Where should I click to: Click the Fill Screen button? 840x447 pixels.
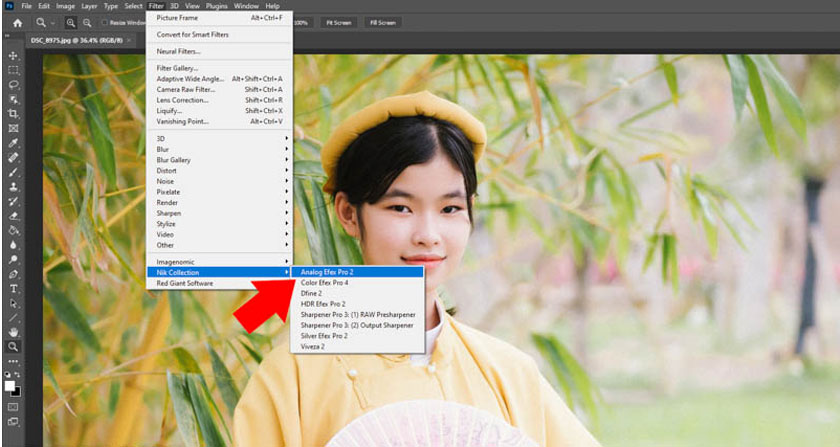coord(383,22)
